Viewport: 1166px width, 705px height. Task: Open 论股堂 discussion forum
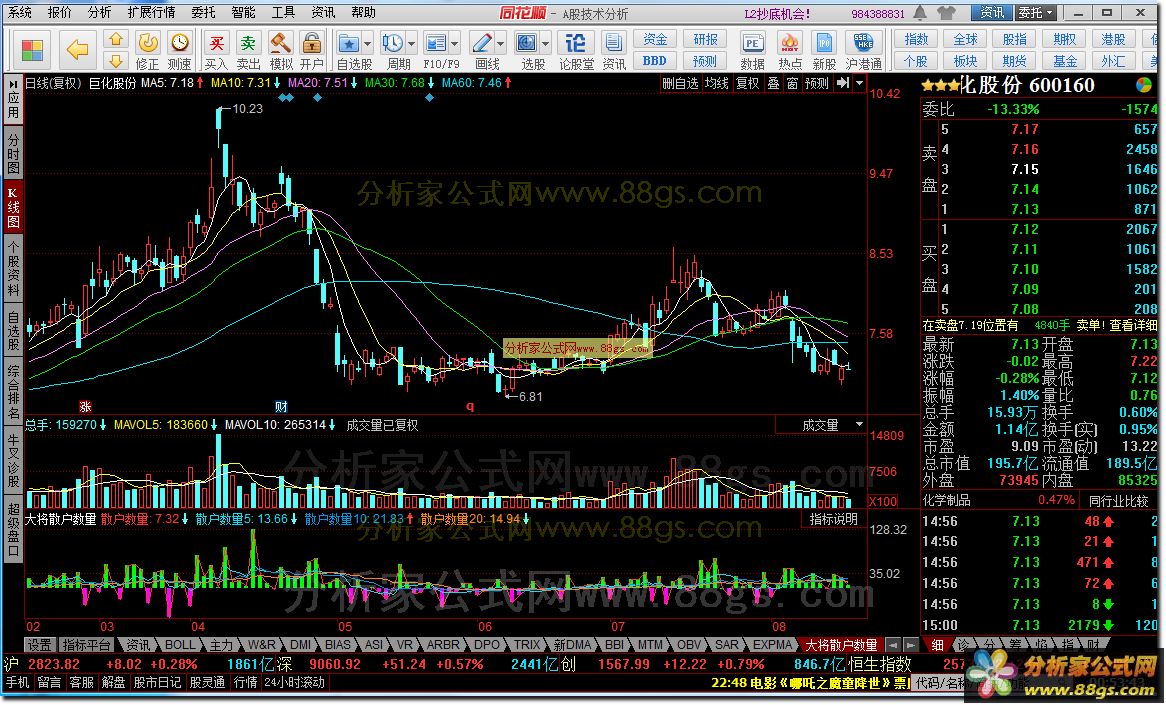(x=576, y=51)
